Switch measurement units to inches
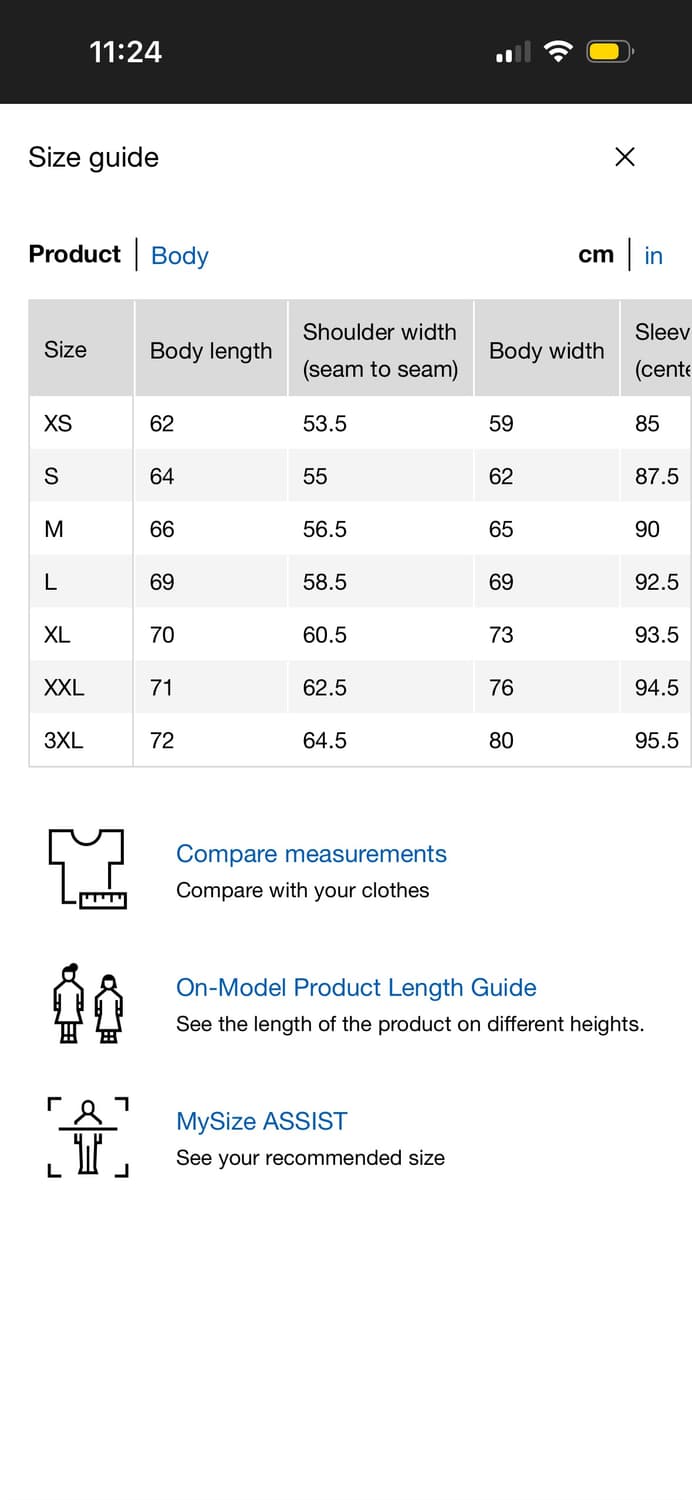The image size is (692, 1500). [653, 256]
